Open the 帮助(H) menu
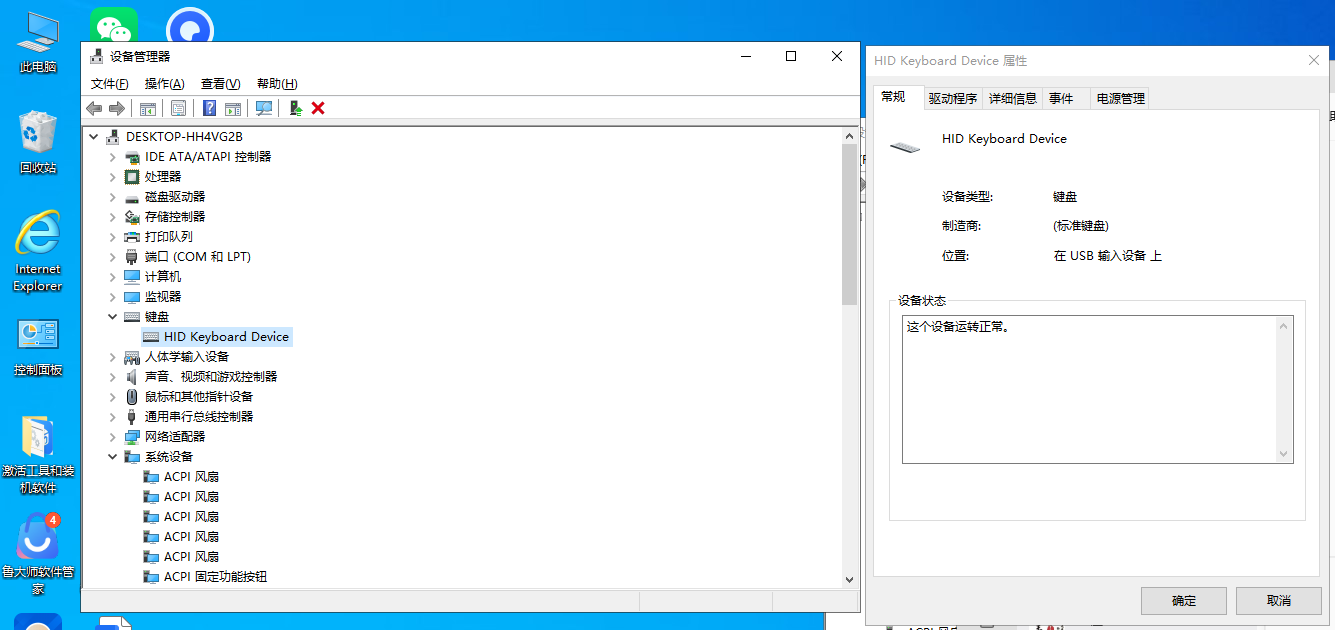This screenshot has width=1335, height=630. tap(277, 84)
